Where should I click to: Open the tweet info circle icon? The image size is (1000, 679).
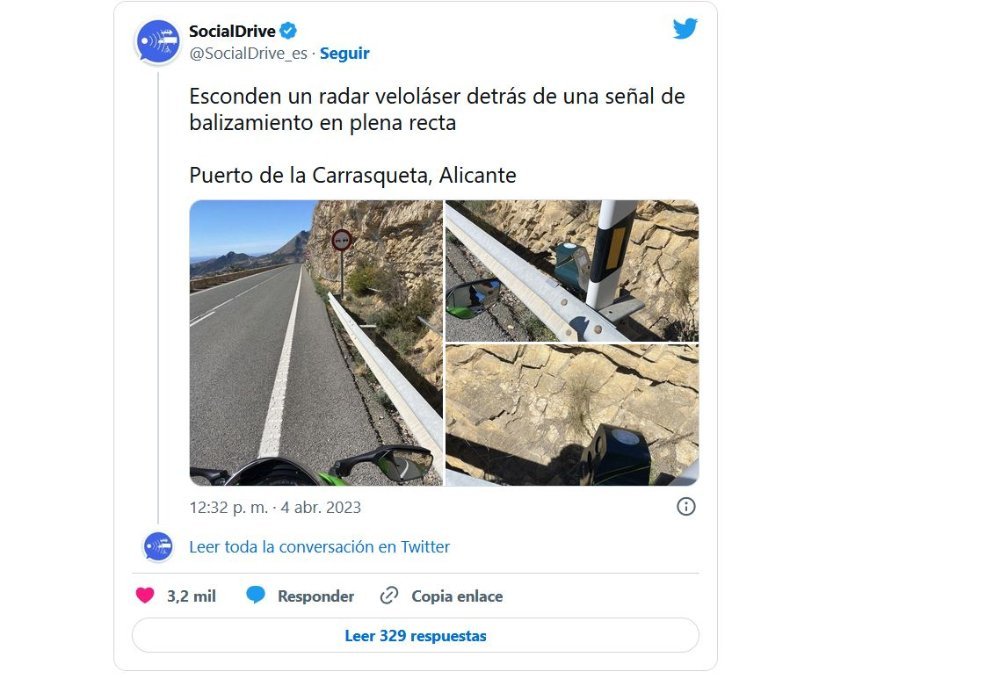point(686,507)
